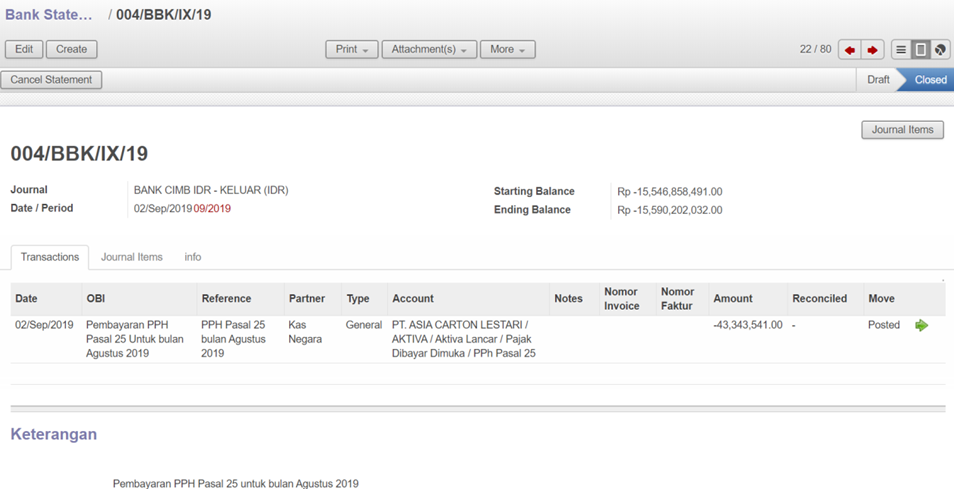
Task: Go to next record with right red arrow
Action: [872, 50]
